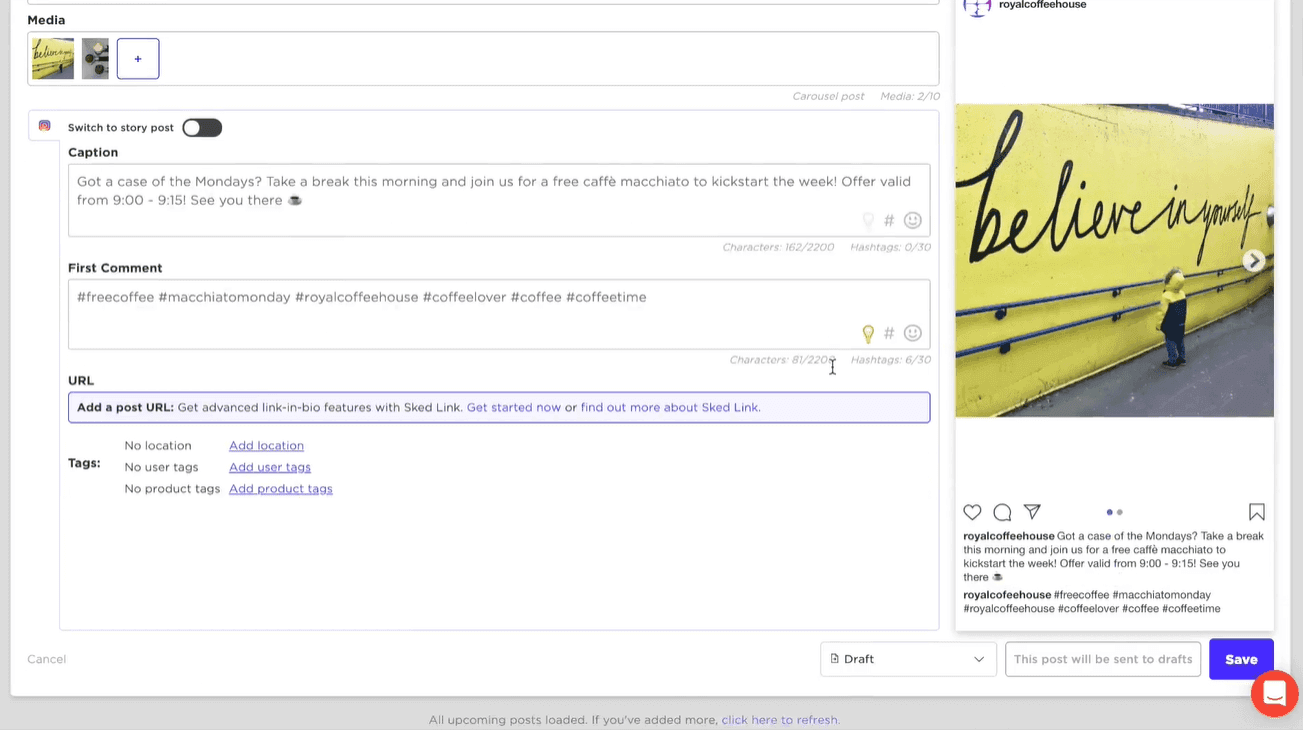Screen dimensions: 1303x730
Task: Click the share arrow icon in the preview
Action: pos(1031,512)
